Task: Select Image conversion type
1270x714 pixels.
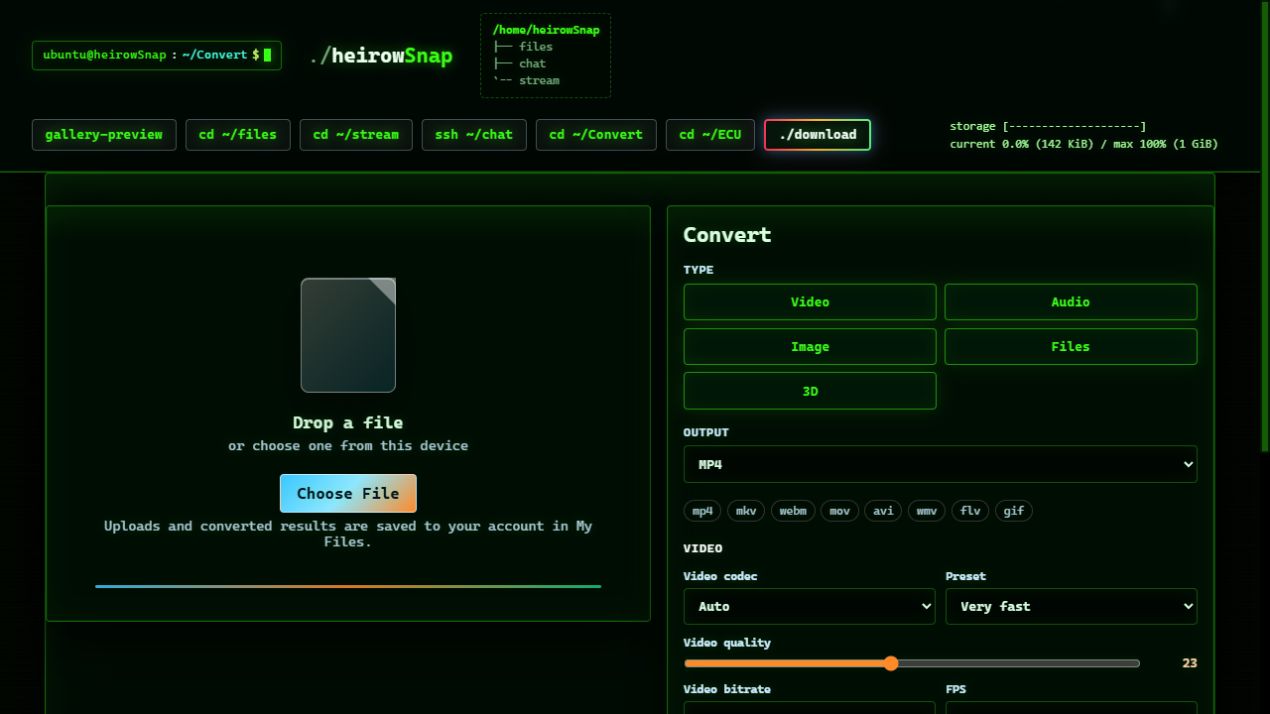Action: (810, 347)
